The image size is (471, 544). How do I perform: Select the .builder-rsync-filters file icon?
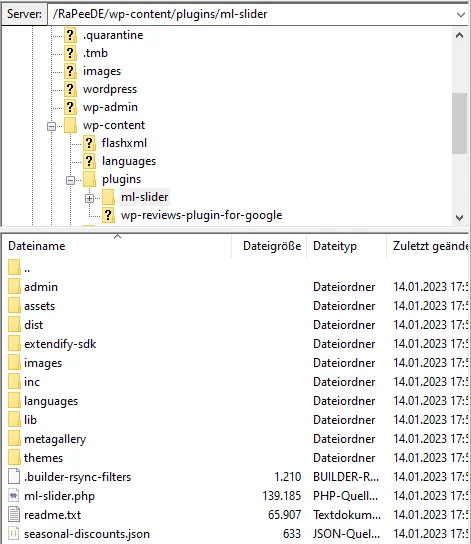(x=14, y=476)
